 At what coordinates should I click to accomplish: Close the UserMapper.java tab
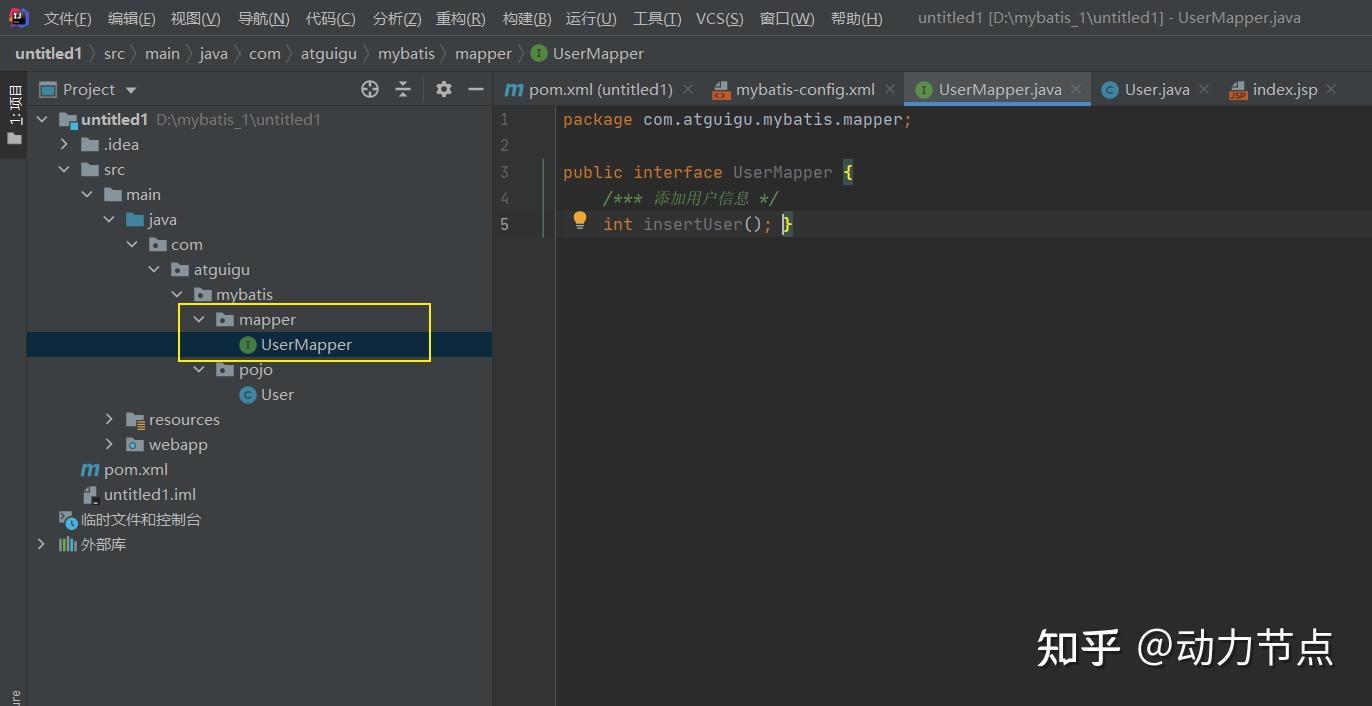(x=1076, y=89)
